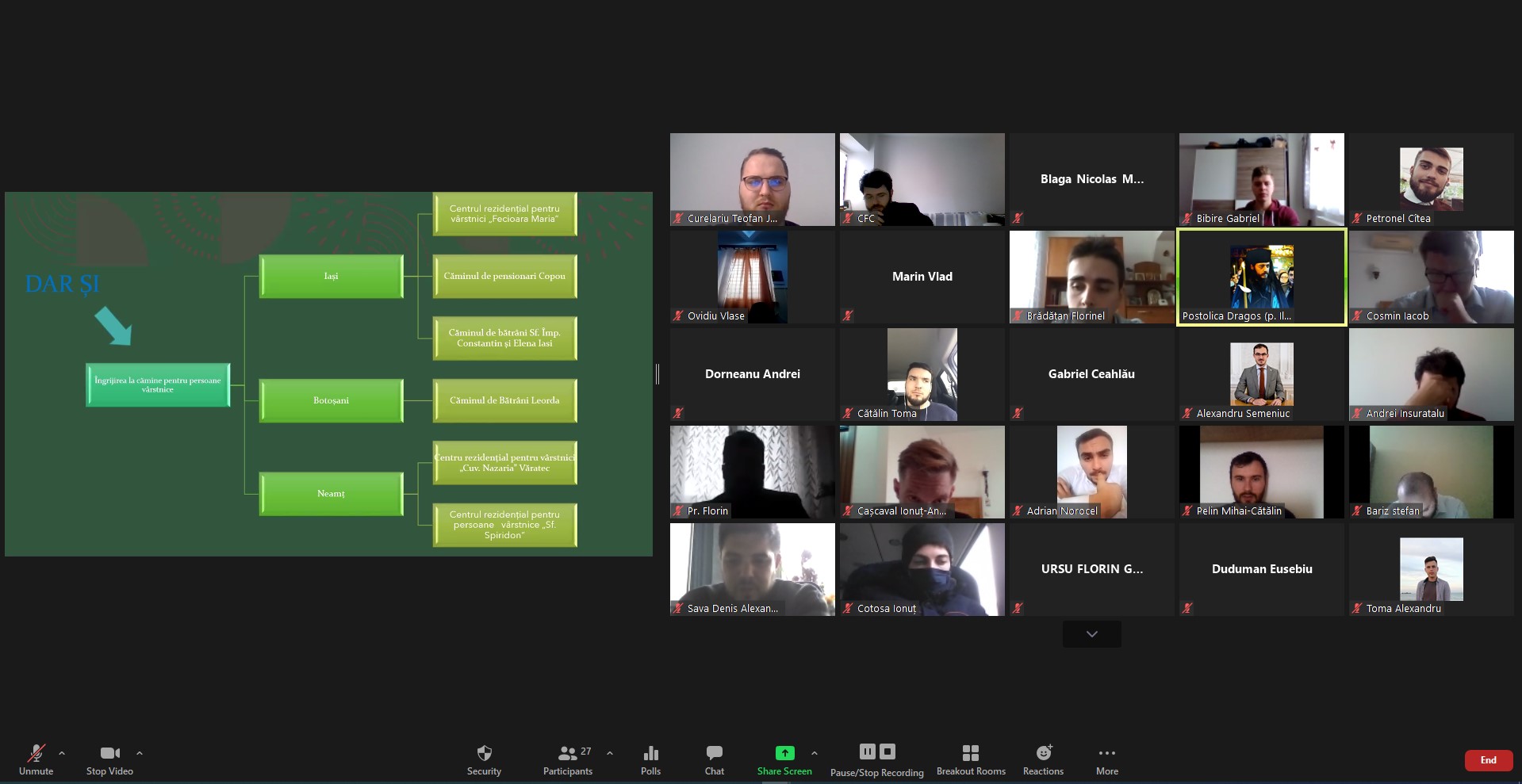Pause the meeting recording
The image size is (1522, 784).
click(867, 751)
